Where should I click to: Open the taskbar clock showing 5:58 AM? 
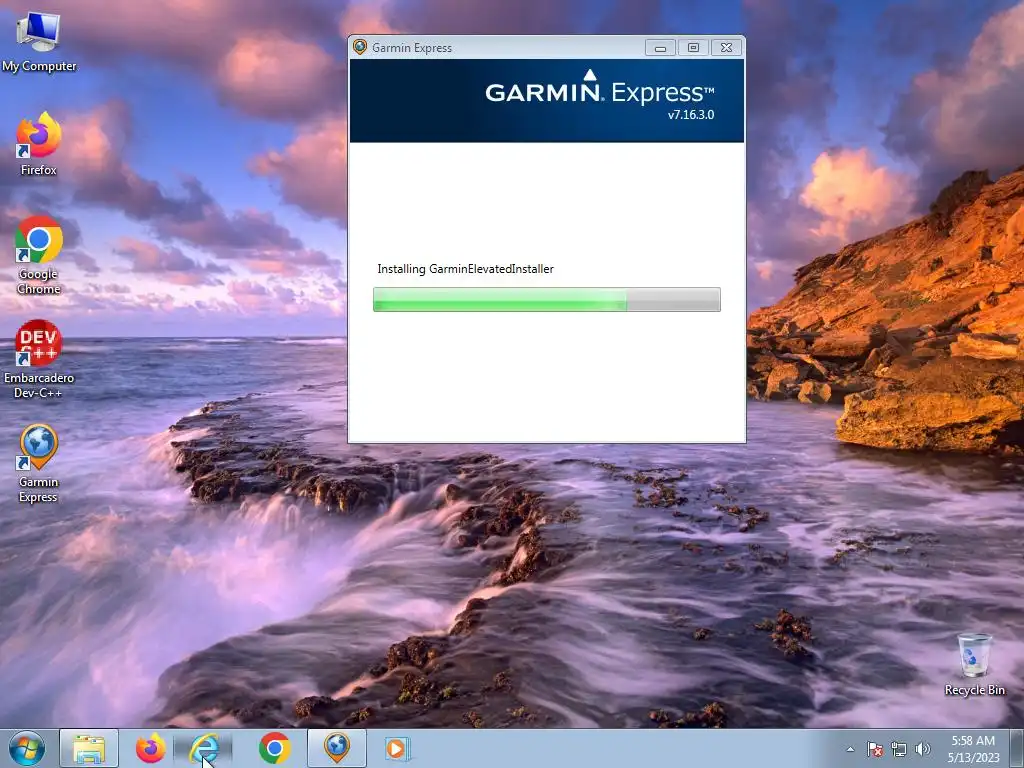[x=973, y=749]
